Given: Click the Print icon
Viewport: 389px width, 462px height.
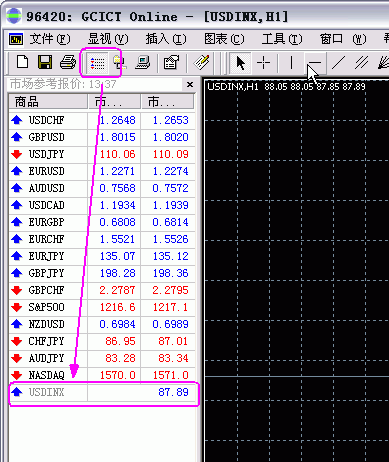Looking at the screenshot, I should (68, 62).
